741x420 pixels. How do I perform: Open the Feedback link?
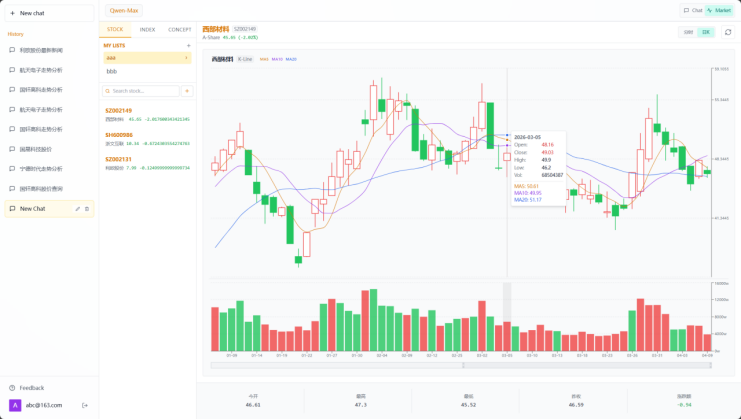pos(32,388)
